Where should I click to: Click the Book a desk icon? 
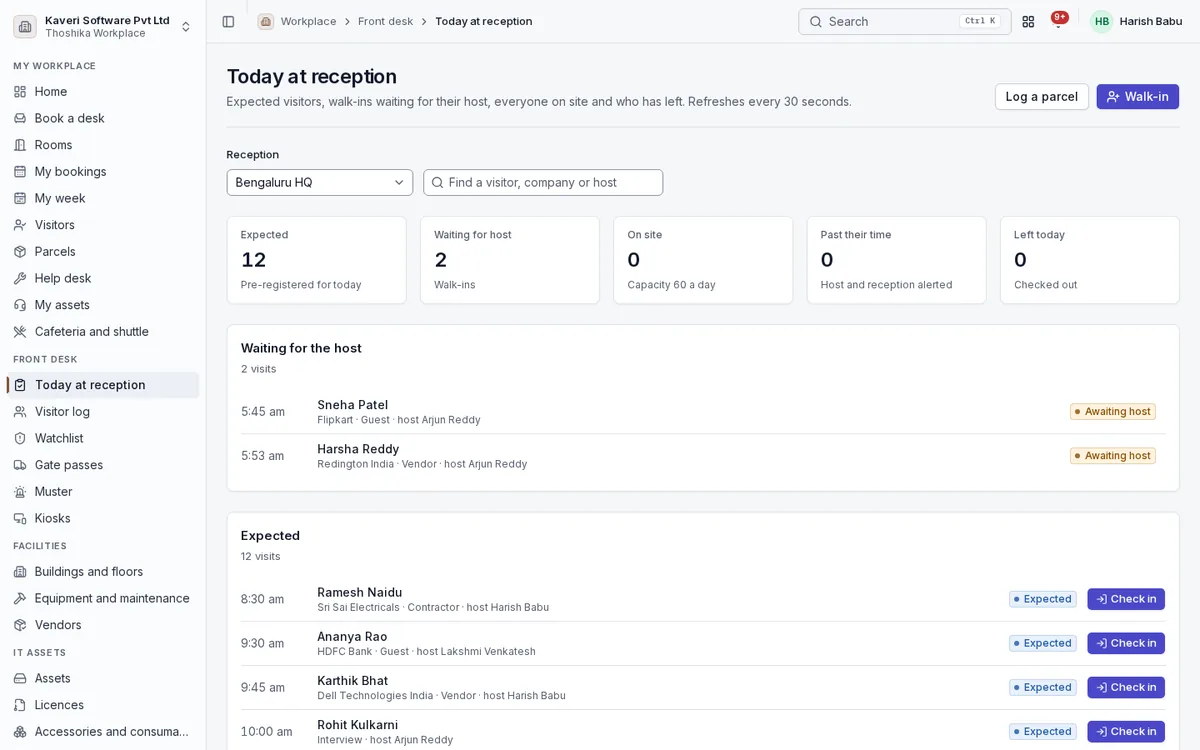coord(20,118)
